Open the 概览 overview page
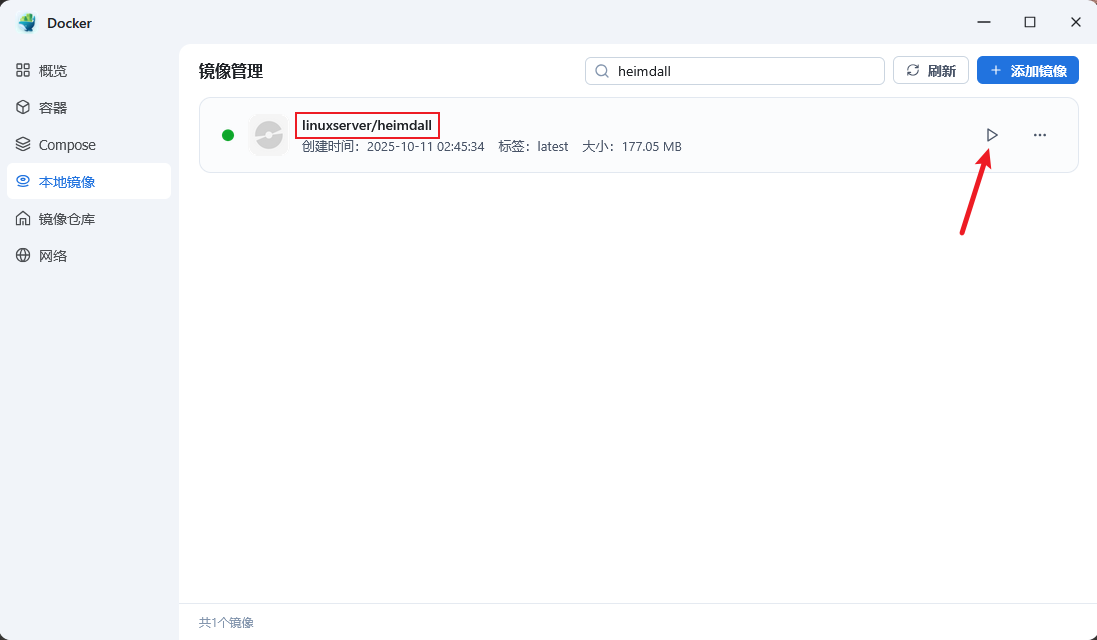 pos(89,71)
